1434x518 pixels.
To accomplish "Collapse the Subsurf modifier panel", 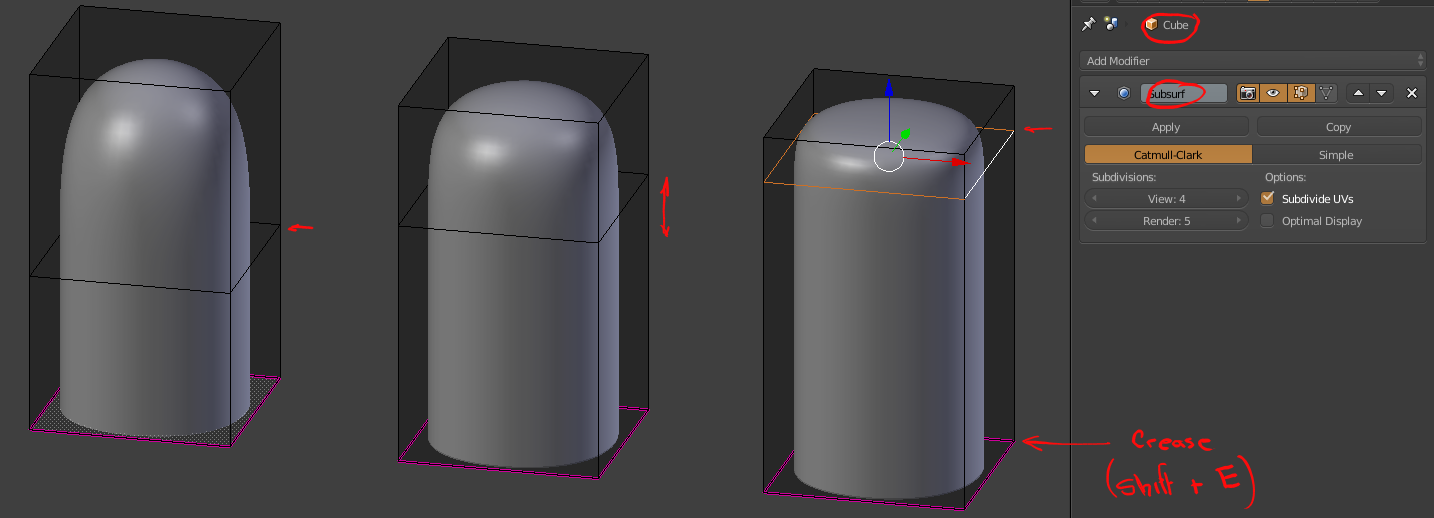I will coord(1095,93).
